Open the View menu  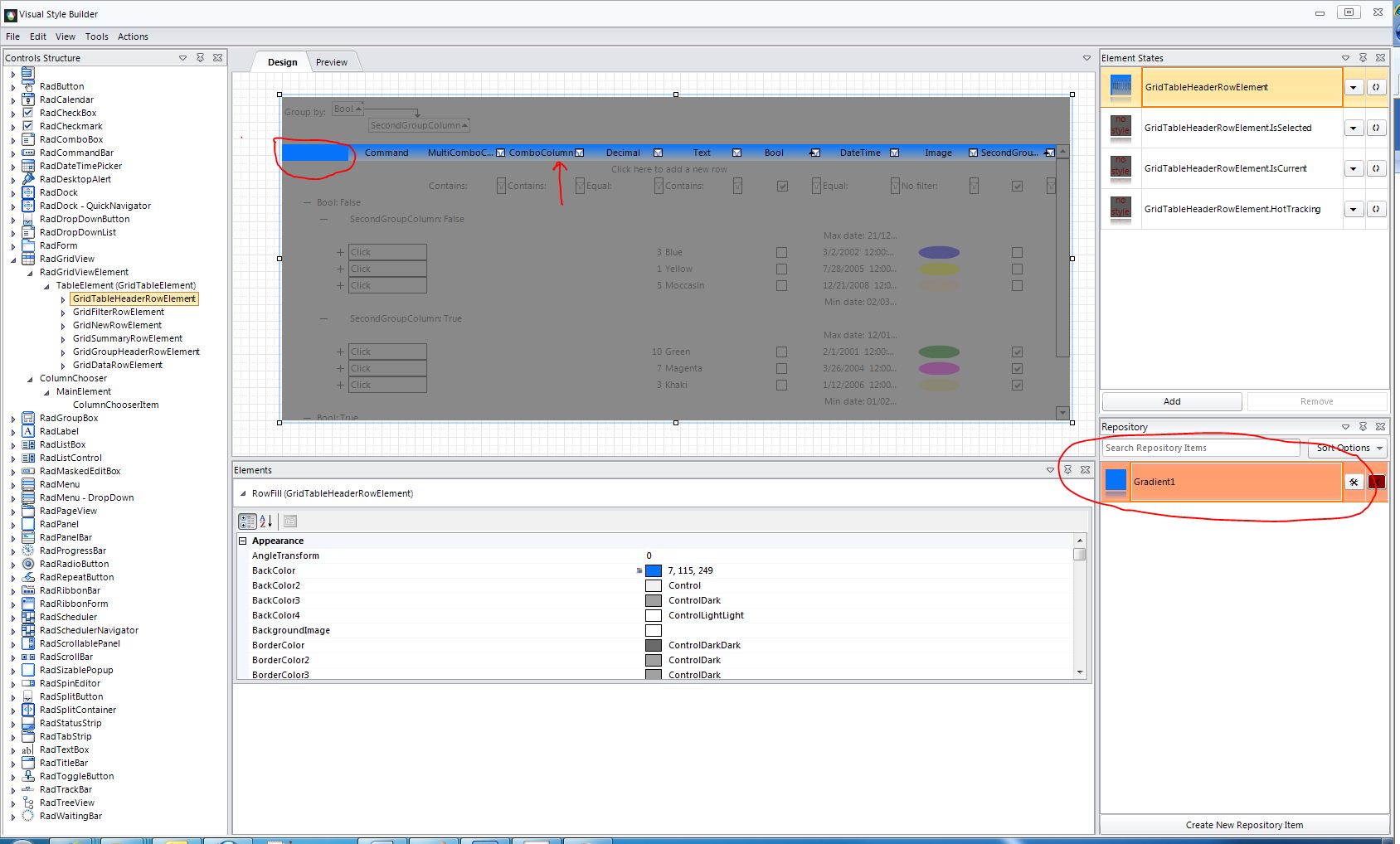pyautogui.click(x=66, y=36)
